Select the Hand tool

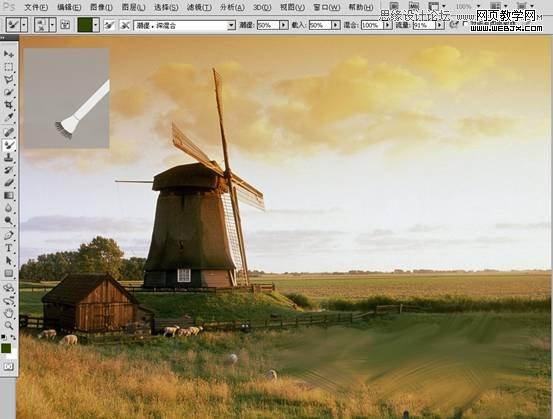tap(8, 312)
